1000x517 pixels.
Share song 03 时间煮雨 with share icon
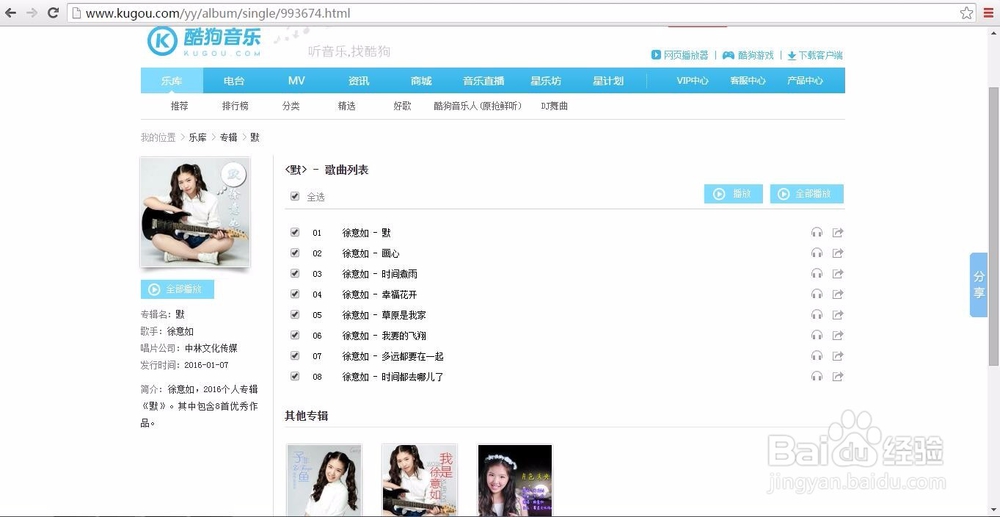tap(838, 273)
